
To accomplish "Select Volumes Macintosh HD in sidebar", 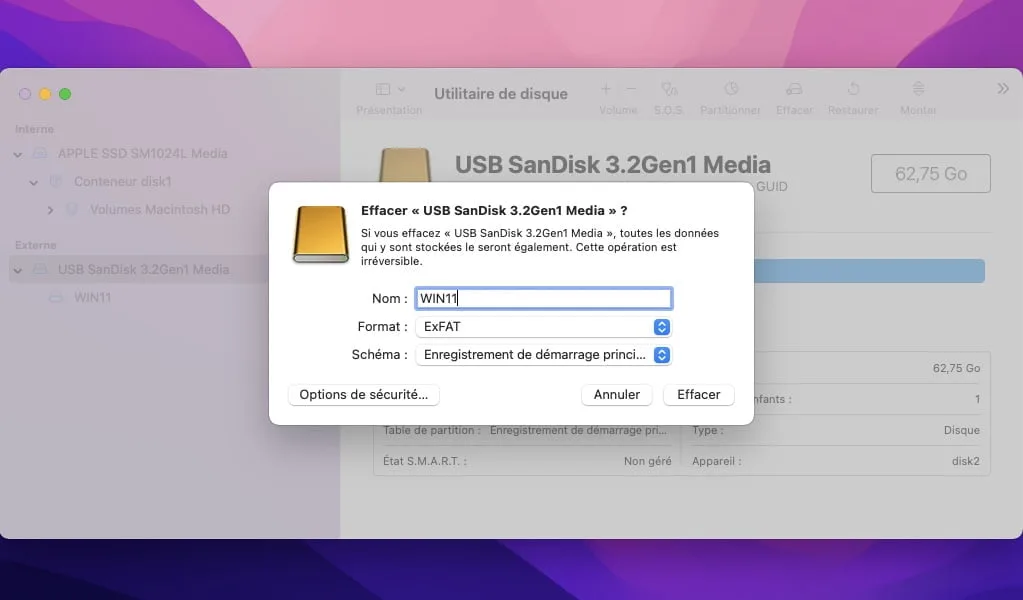I will point(160,210).
